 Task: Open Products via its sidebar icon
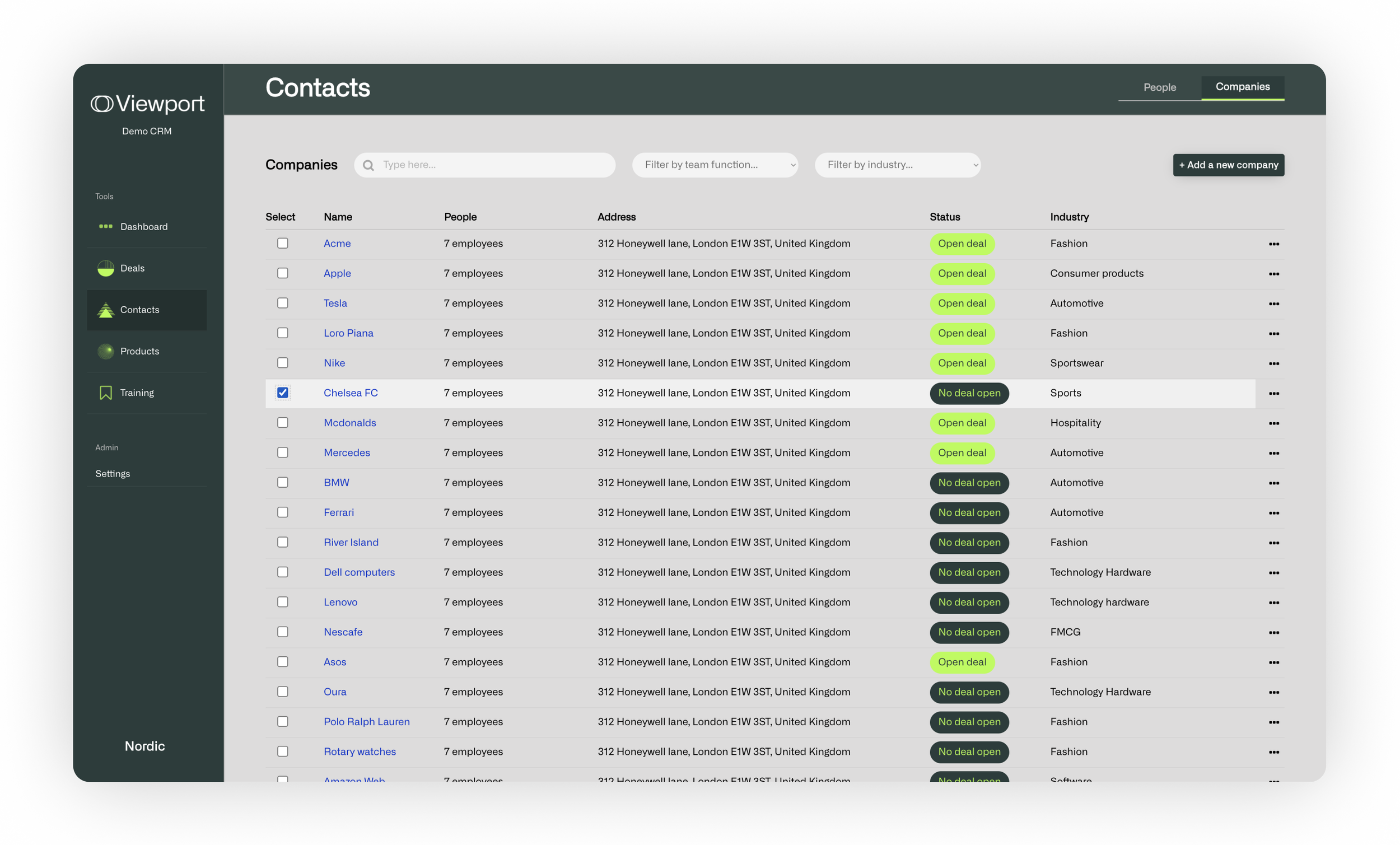pyautogui.click(x=106, y=351)
